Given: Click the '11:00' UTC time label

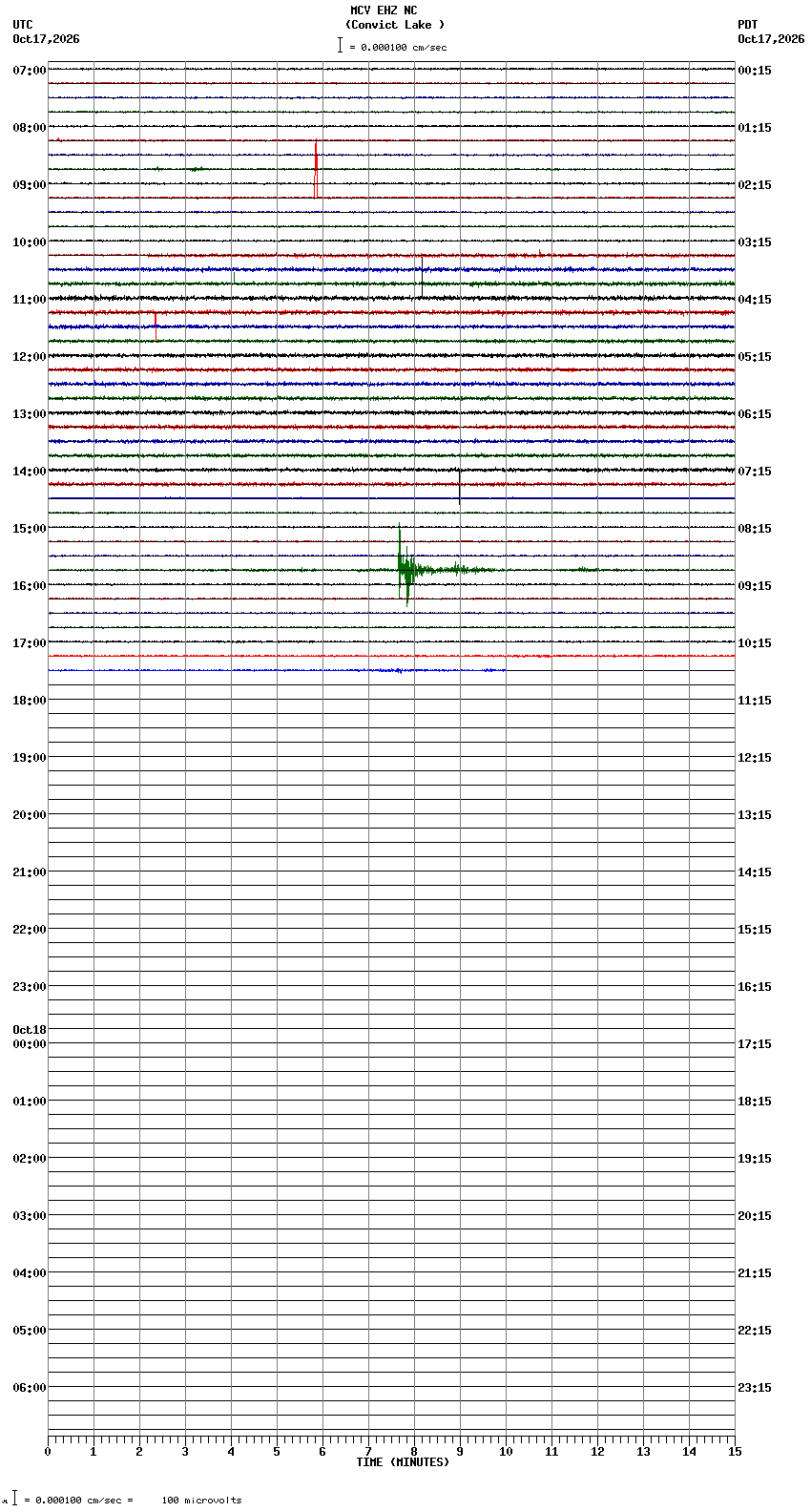Looking at the screenshot, I should pos(30,300).
